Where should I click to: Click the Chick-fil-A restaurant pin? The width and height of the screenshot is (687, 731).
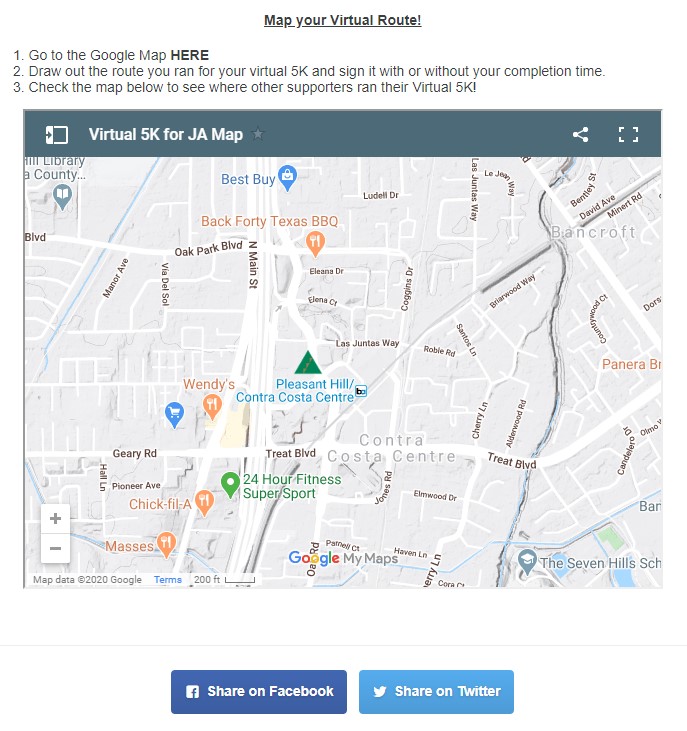[x=204, y=503]
